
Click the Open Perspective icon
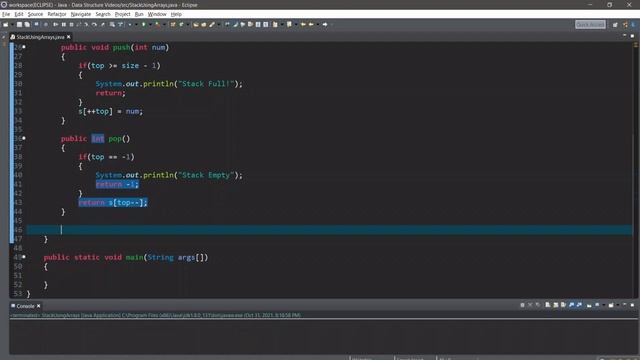coord(615,24)
